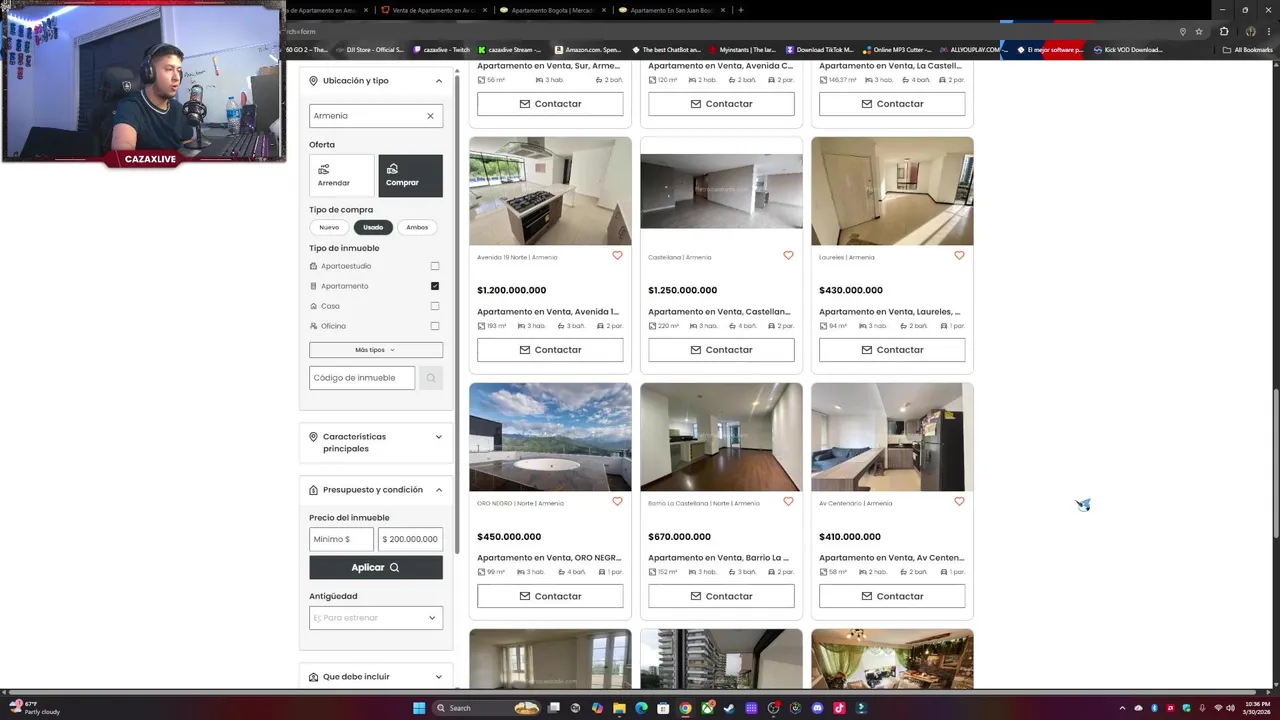Switch to the Venta de Apartamento tab

tap(434, 10)
